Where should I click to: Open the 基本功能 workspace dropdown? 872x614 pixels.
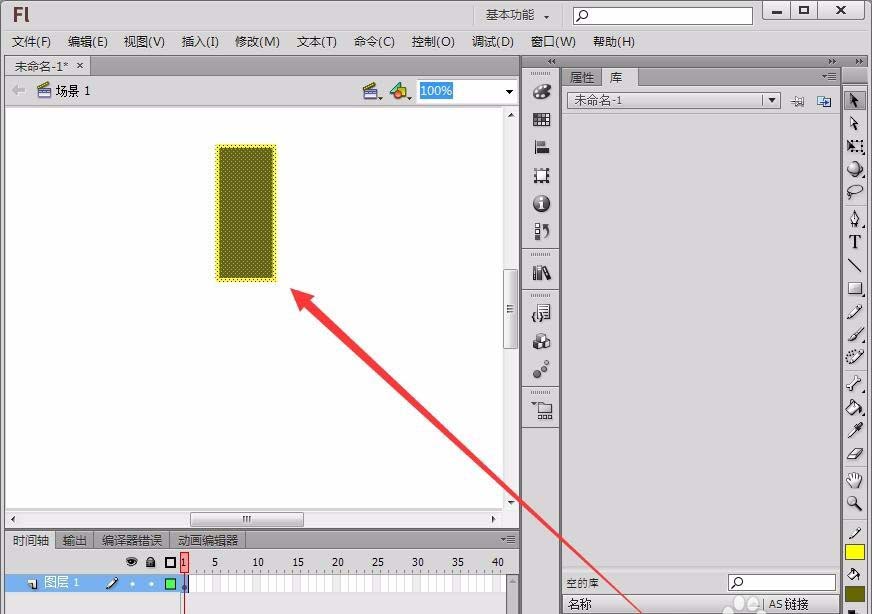pos(517,15)
